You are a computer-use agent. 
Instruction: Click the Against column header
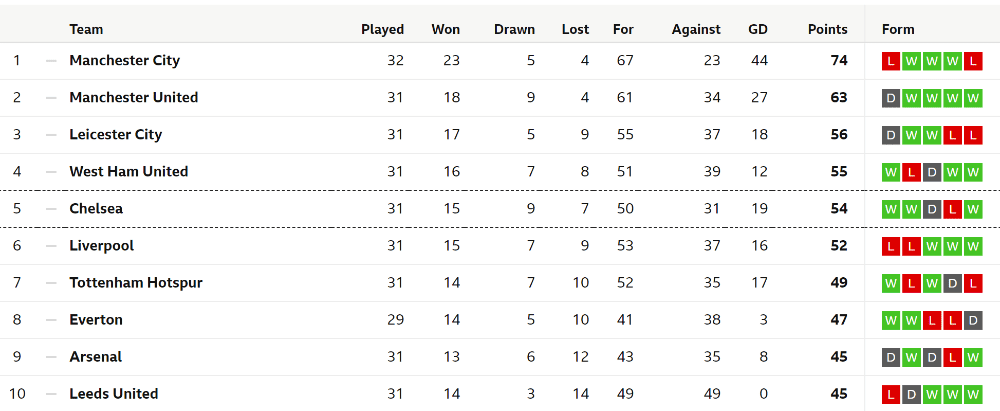point(696,29)
